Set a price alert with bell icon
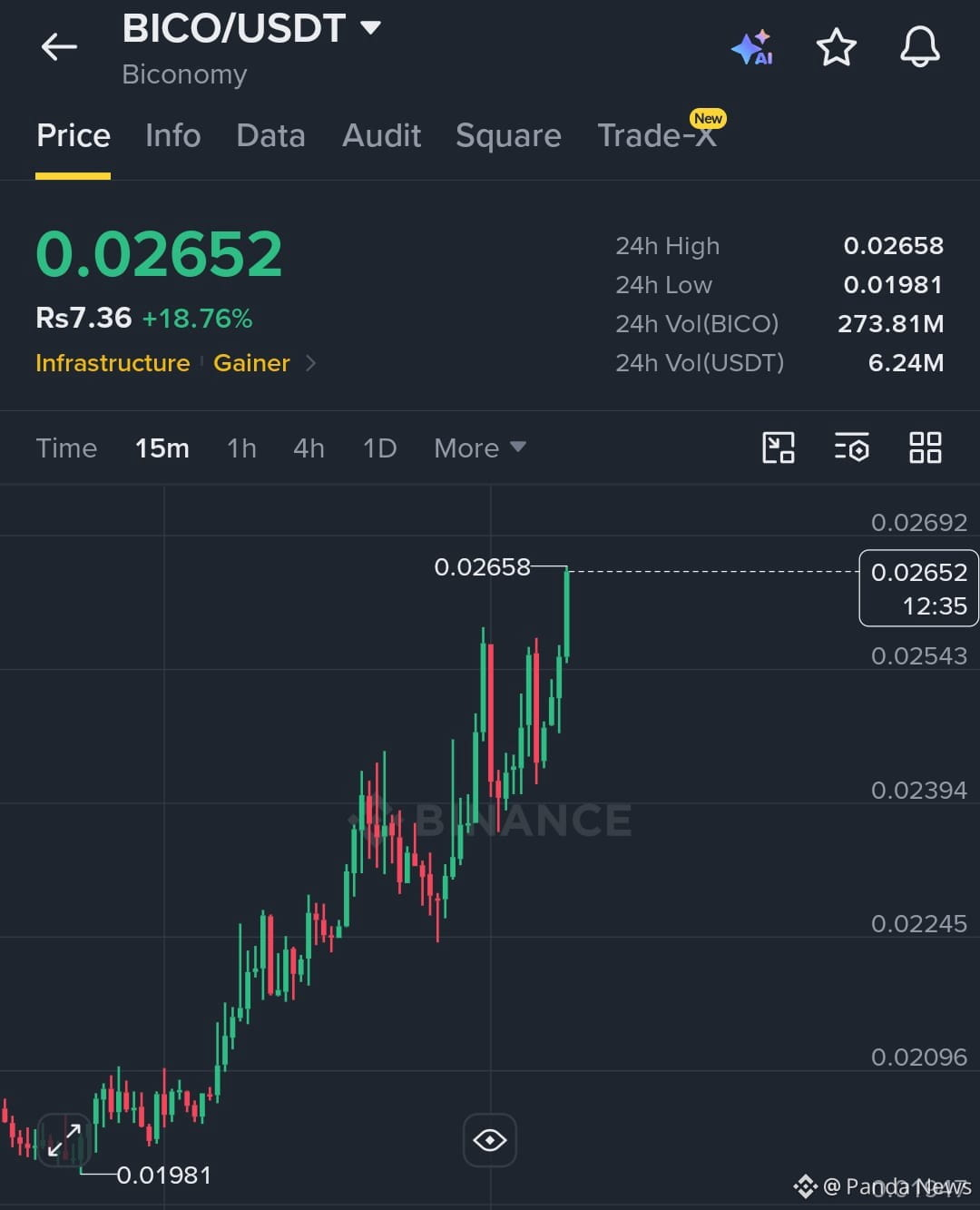 (x=919, y=46)
